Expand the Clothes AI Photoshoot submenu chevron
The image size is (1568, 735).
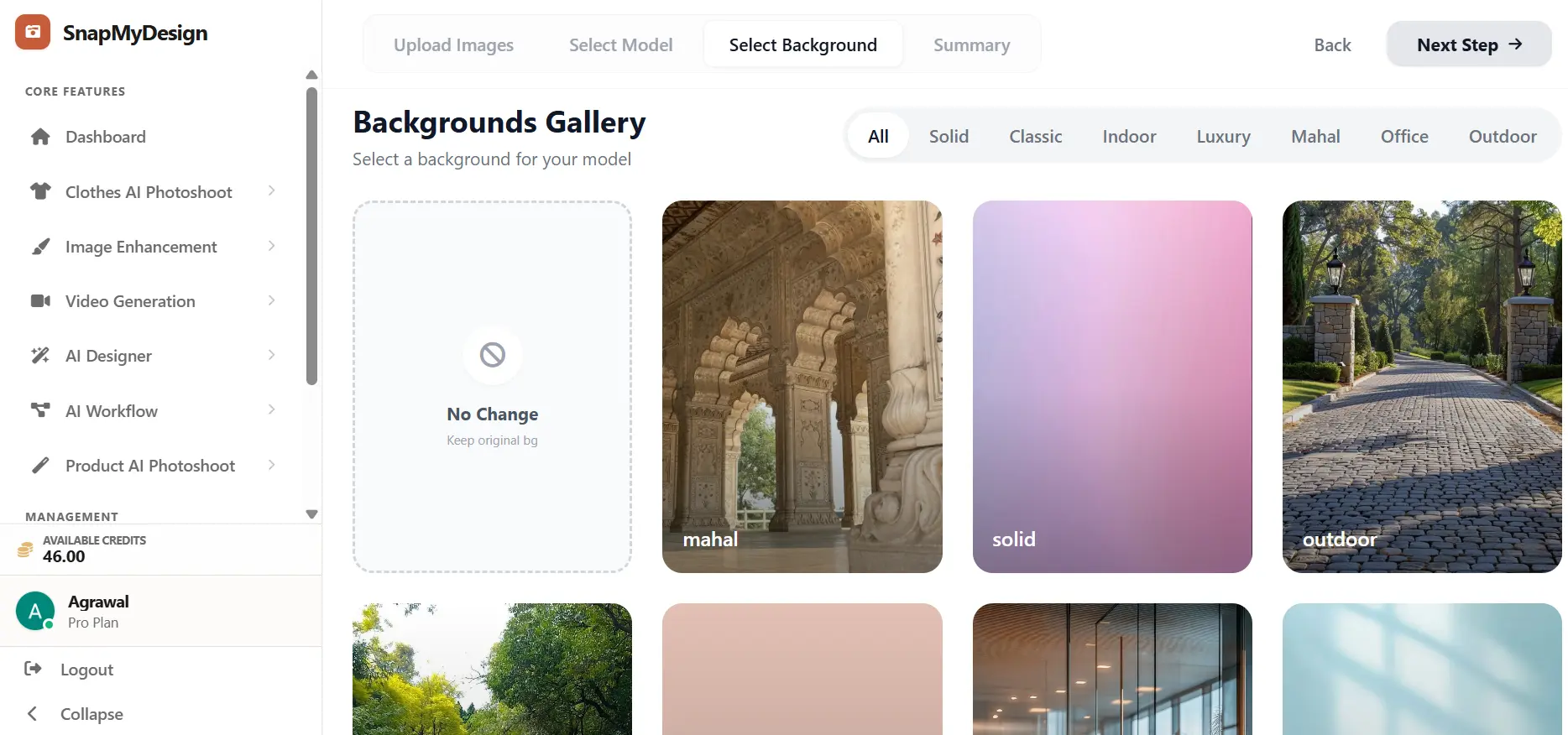click(271, 191)
